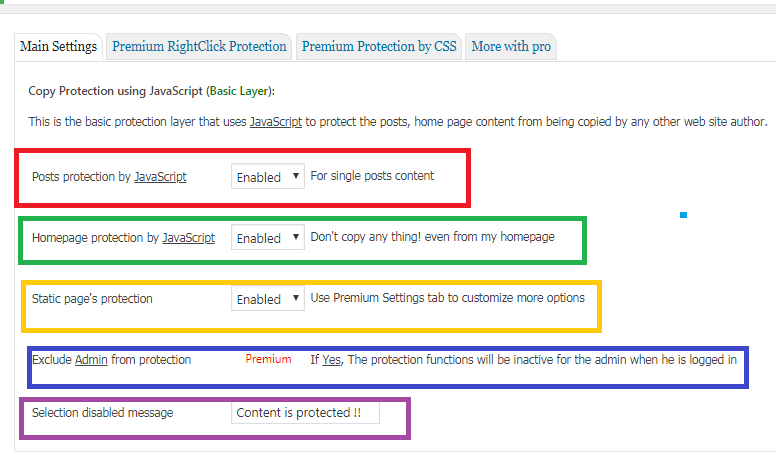
Task: Open the Posts protection Enabled dropdown
Action: pyautogui.click(x=267, y=177)
